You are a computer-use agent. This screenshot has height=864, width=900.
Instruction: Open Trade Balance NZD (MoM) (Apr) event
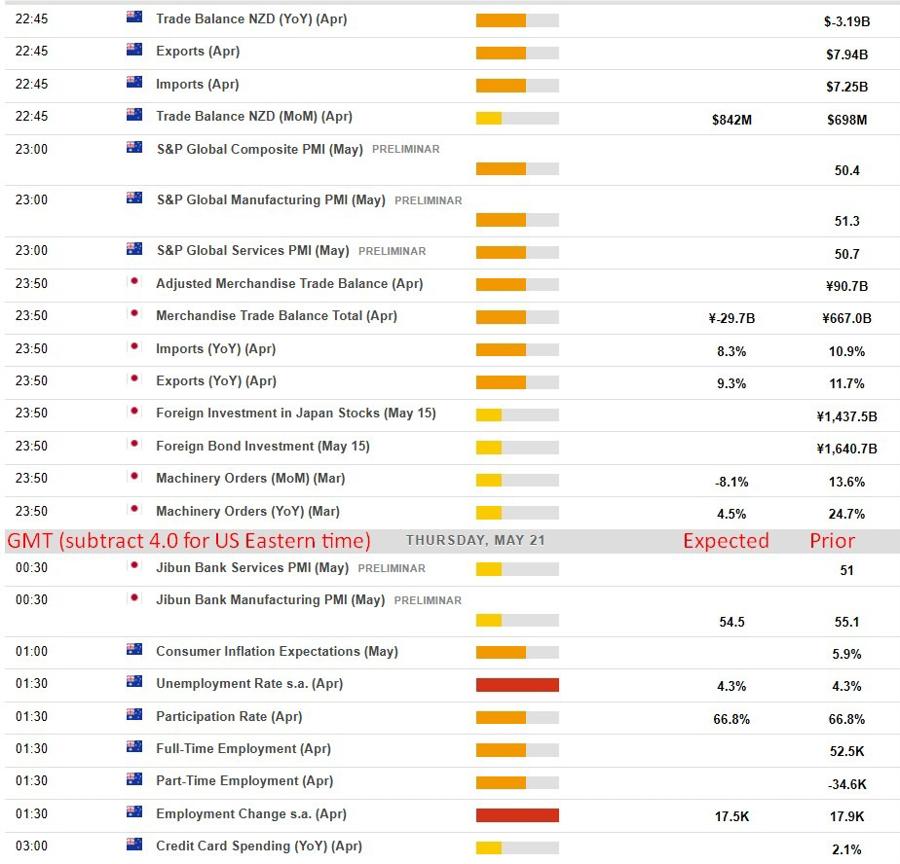254,117
